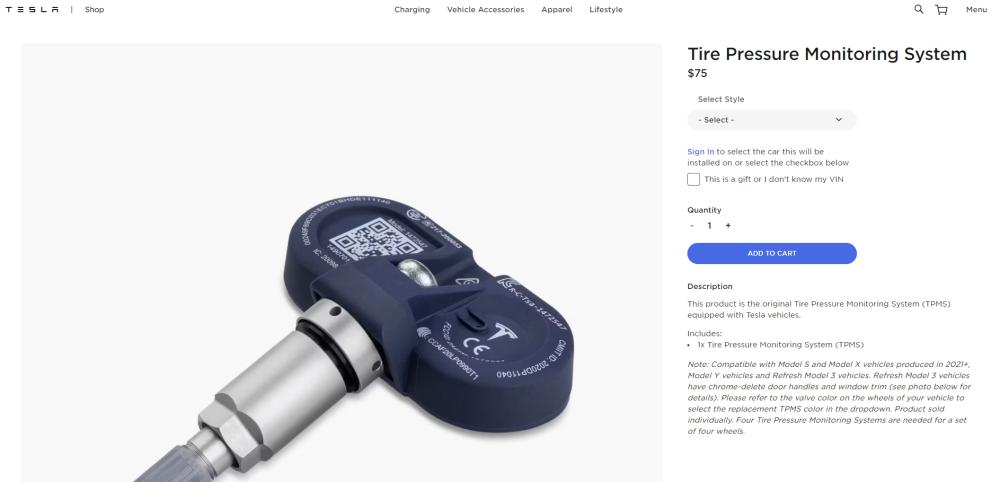Select the quantity value field

[x=709, y=226]
